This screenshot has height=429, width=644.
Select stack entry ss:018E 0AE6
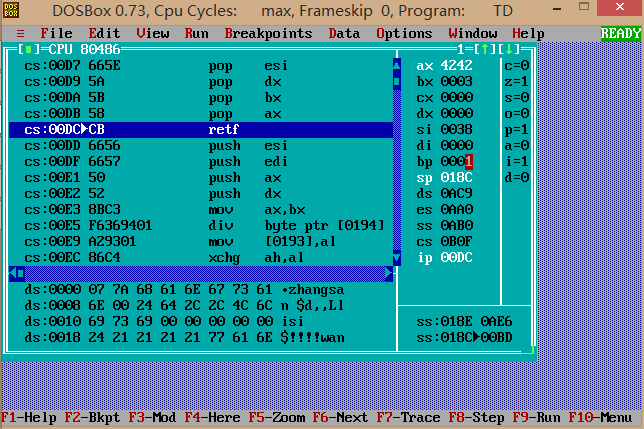click(465, 322)
